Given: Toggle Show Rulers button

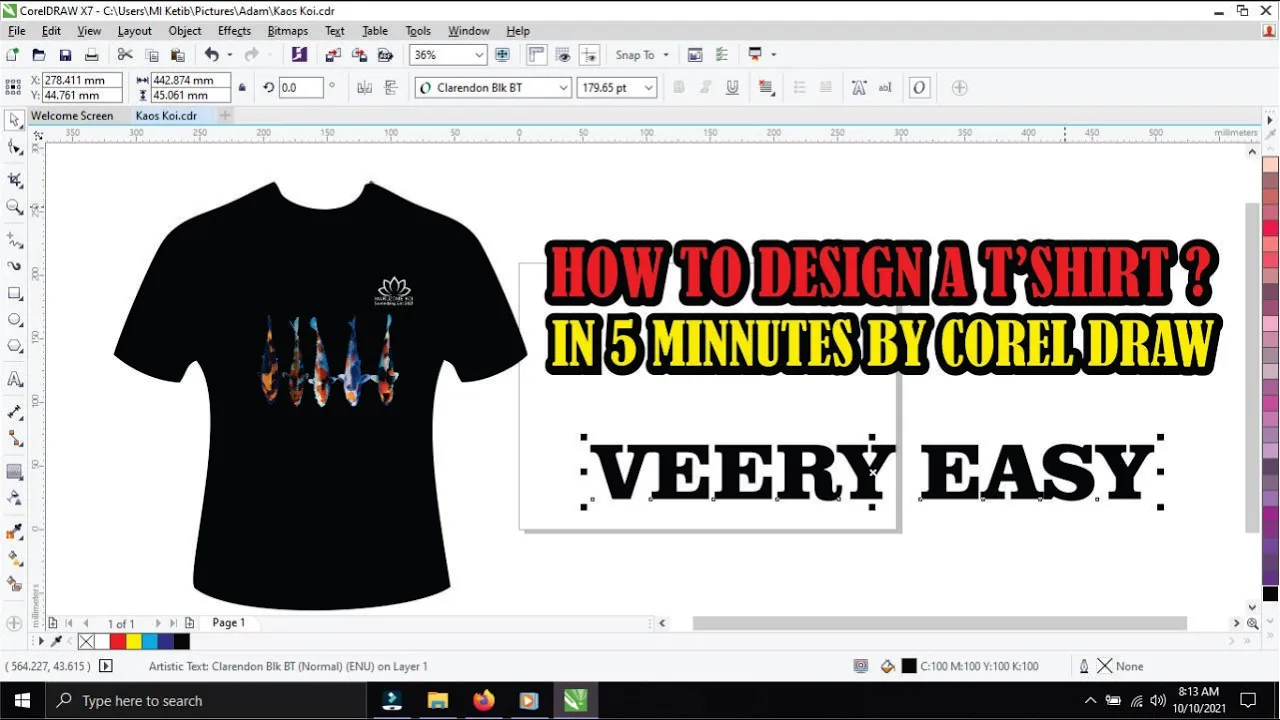Looking at the screenshot, I should pyautogui.click(x=537, y=55).
